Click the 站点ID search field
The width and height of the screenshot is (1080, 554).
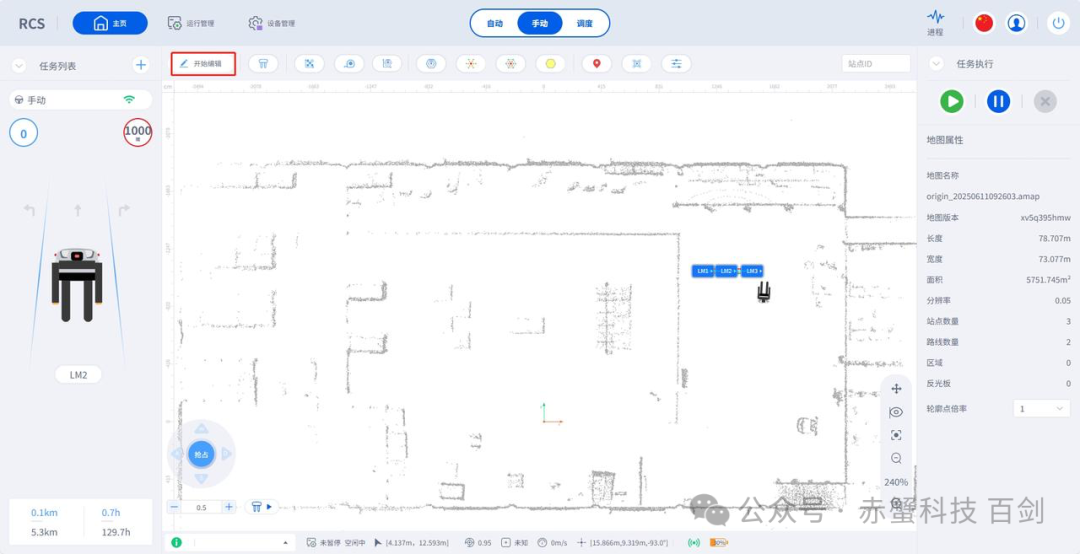click(876, 63)
